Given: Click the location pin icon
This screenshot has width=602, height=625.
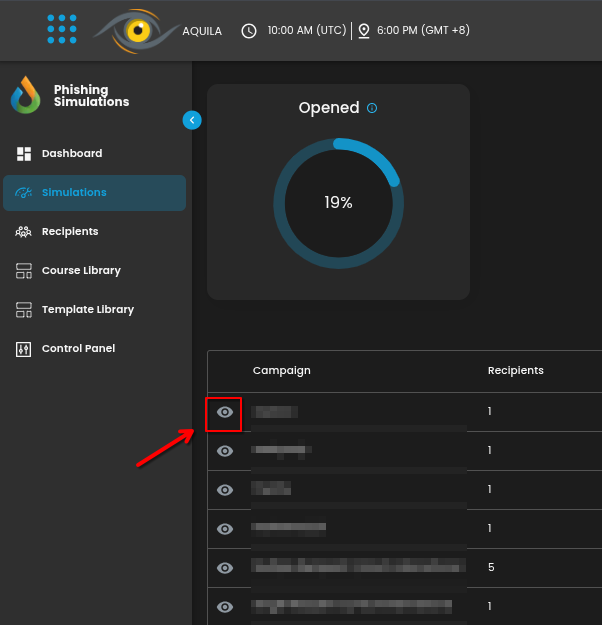Looking at the screenshot, I should coord(363,30).
